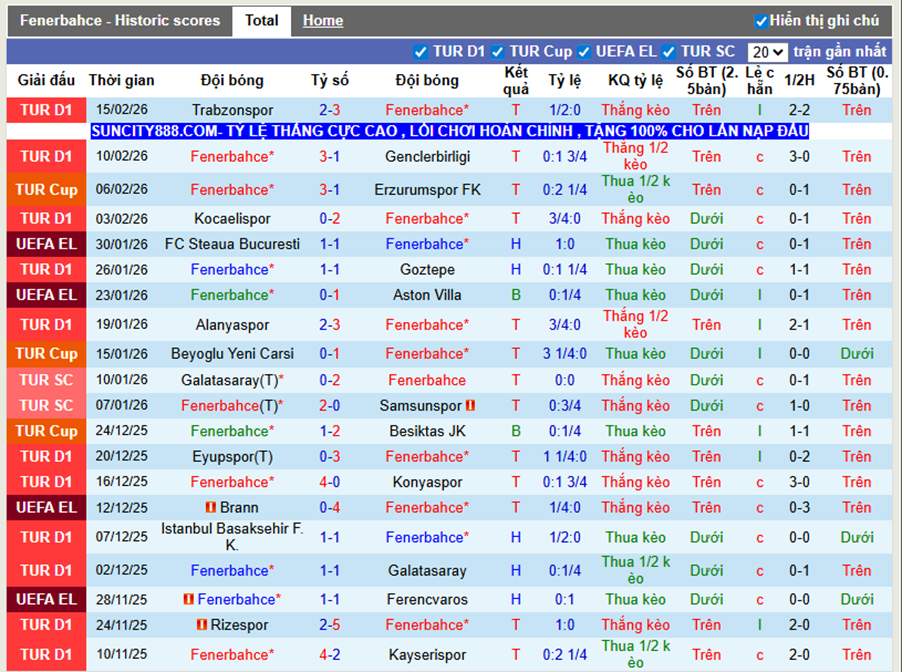The height and width of the screenshot is (672, 902).
Task: Click Galatasaray opponent in the 02/12/25 row
Action: point(427,571)
